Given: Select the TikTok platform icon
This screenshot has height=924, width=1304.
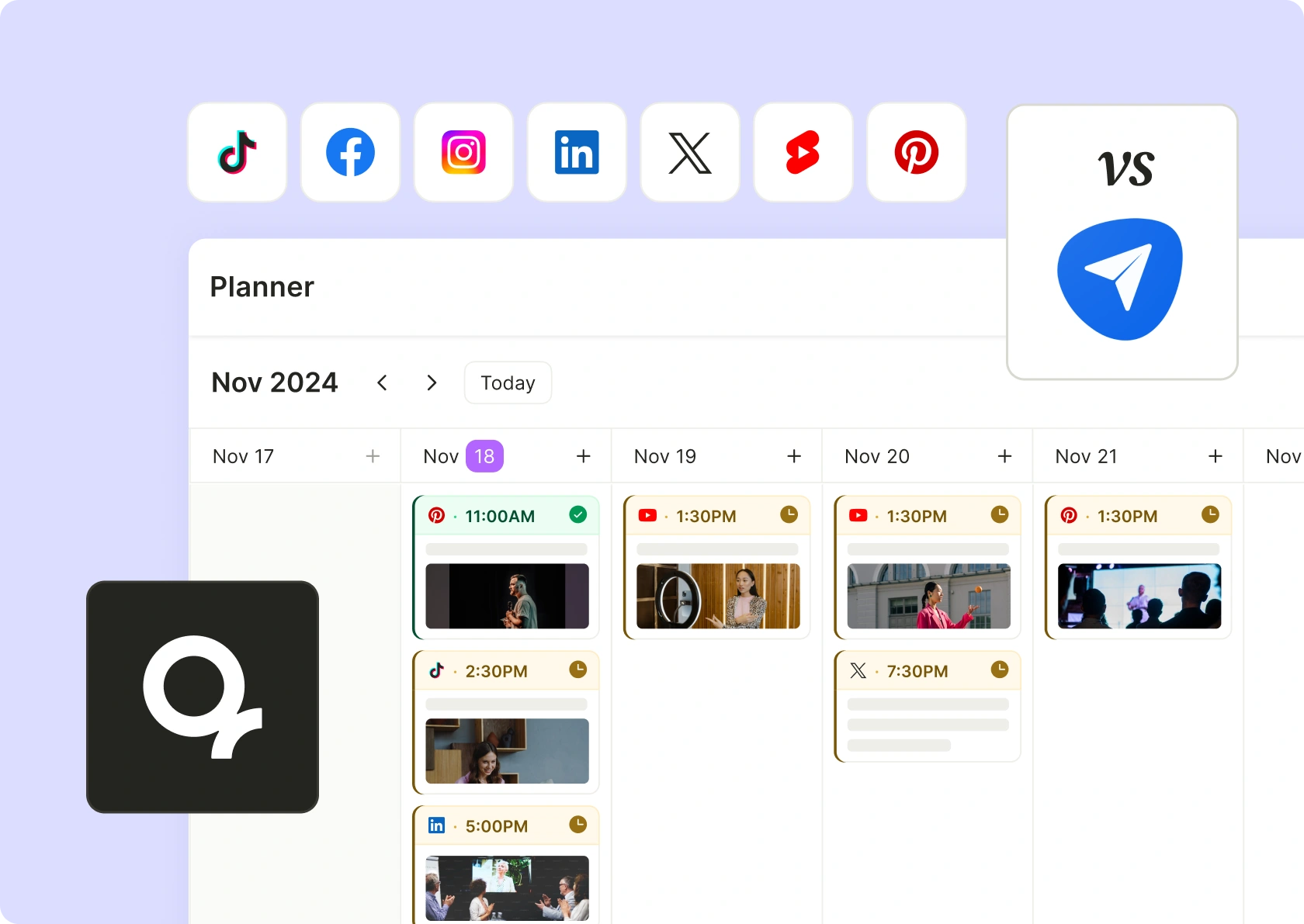Looking at the screenshot, I should pyautogui.click(x=238, y=152).
